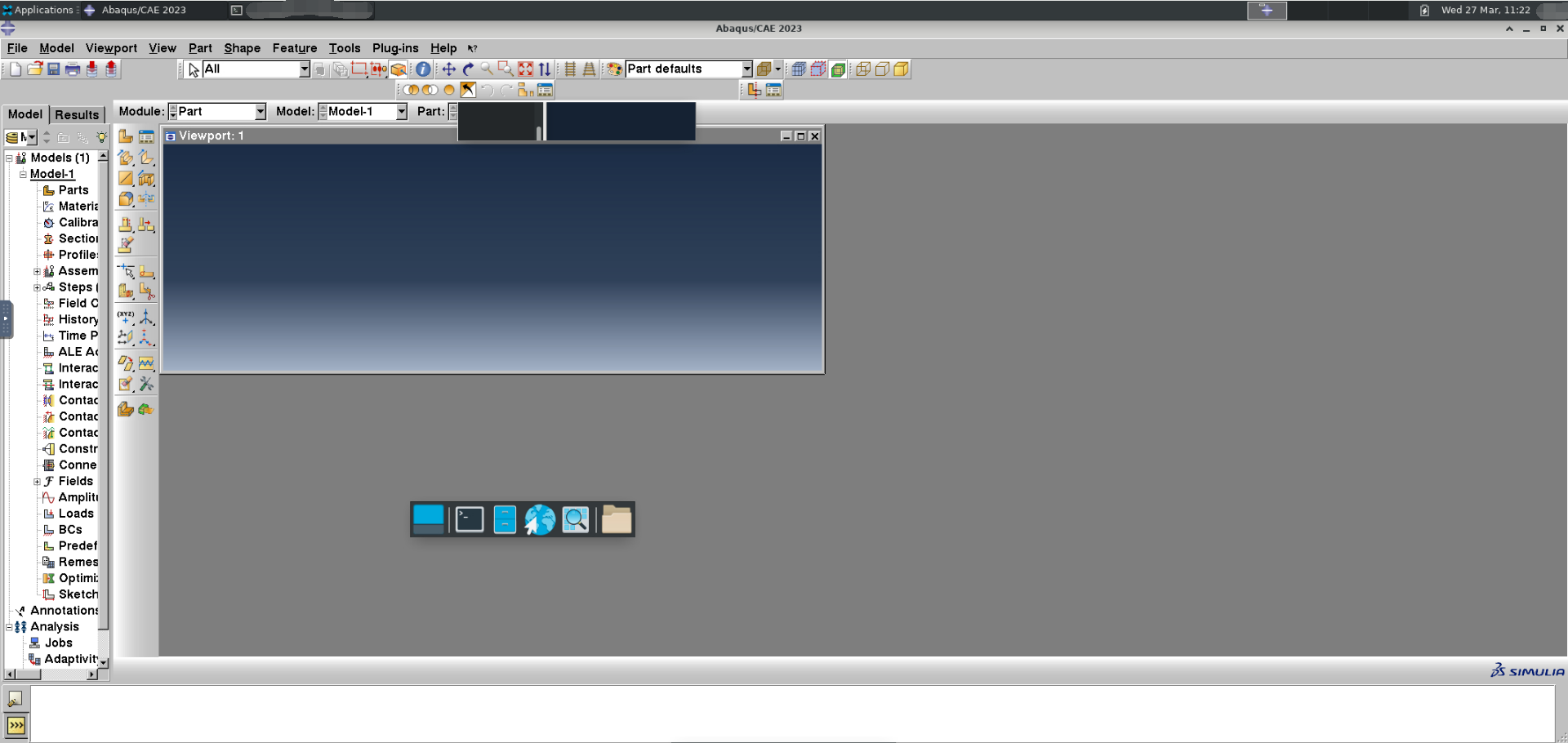1568x743 pixels.
Task: Collapse the Models (1) tree node
Action: click(9, 158)
